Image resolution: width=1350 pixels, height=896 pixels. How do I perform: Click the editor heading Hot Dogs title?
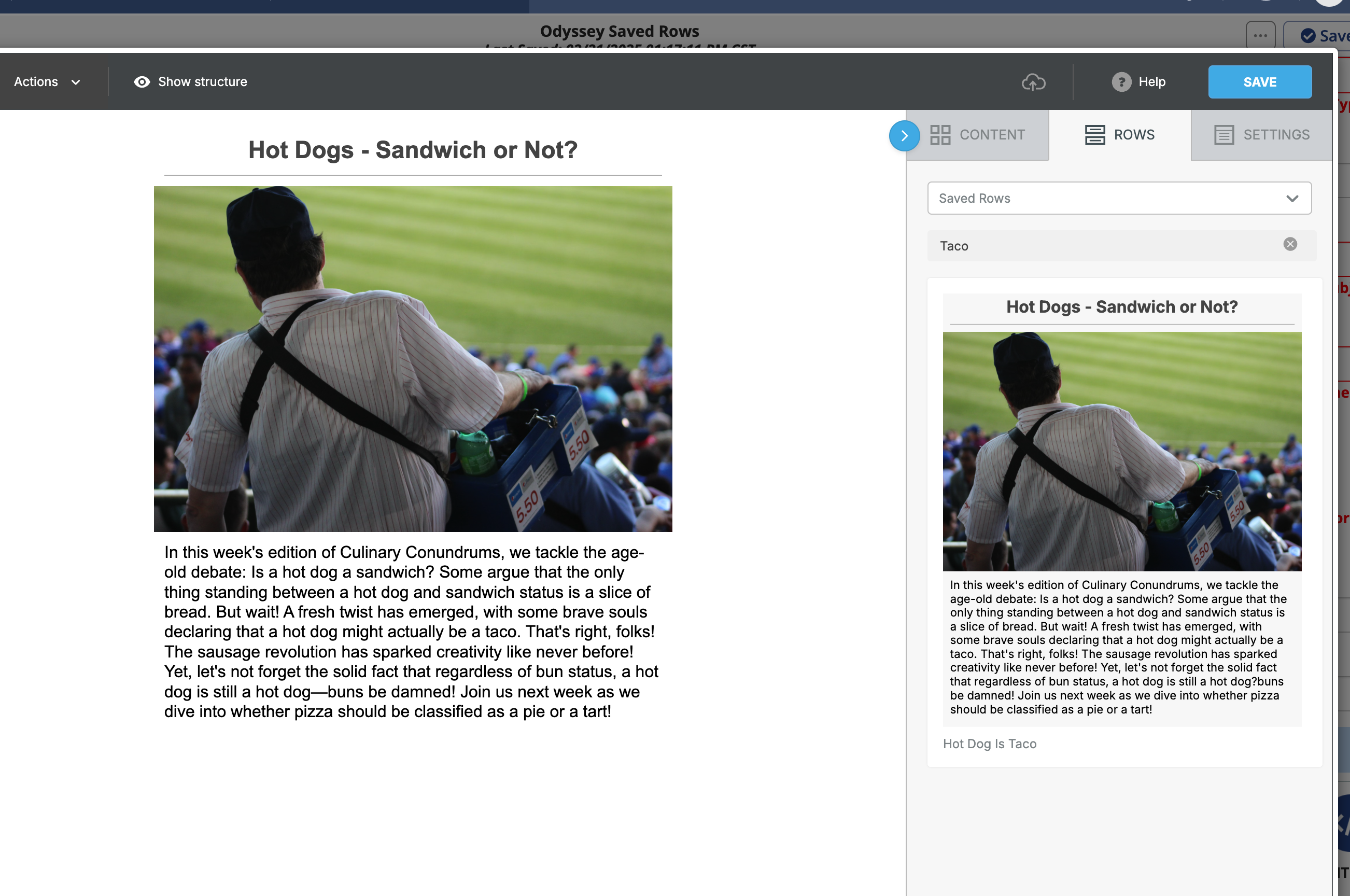point(413,150)
